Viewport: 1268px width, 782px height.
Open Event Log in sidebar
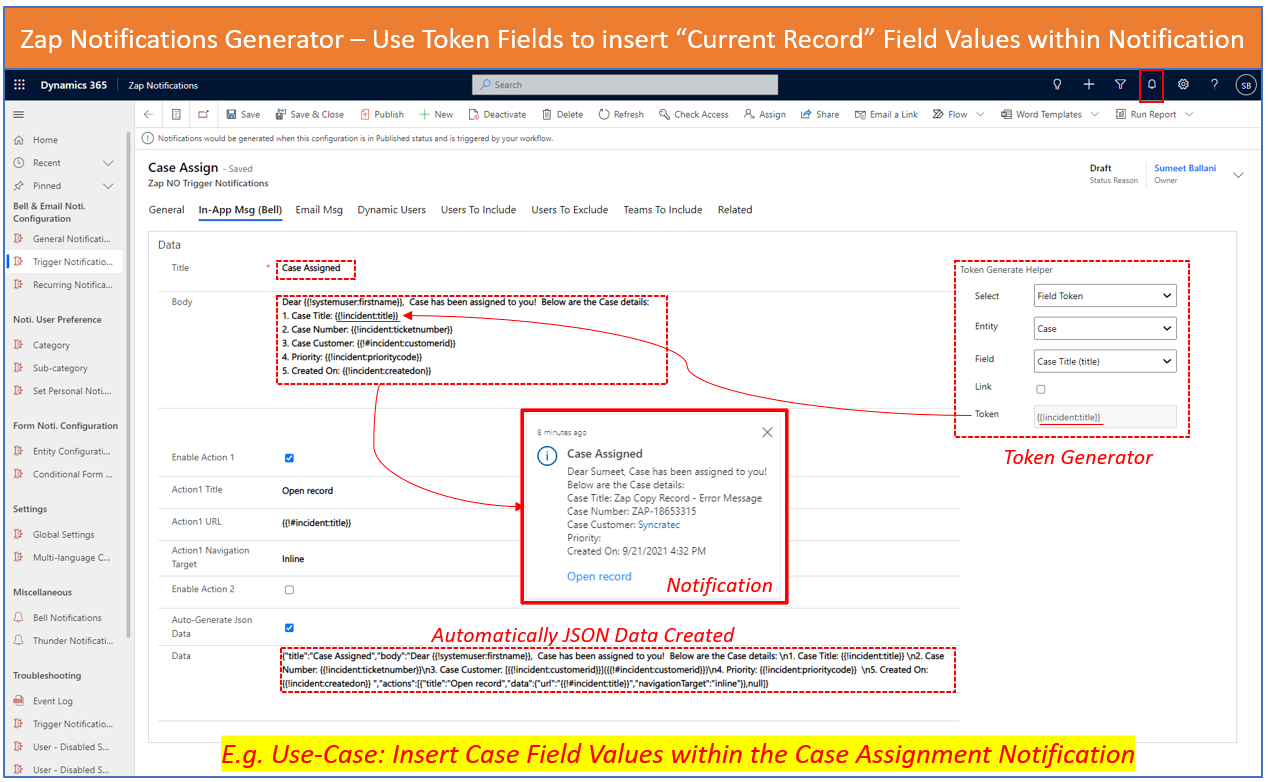pyautogui.click(x=52, y=701)
